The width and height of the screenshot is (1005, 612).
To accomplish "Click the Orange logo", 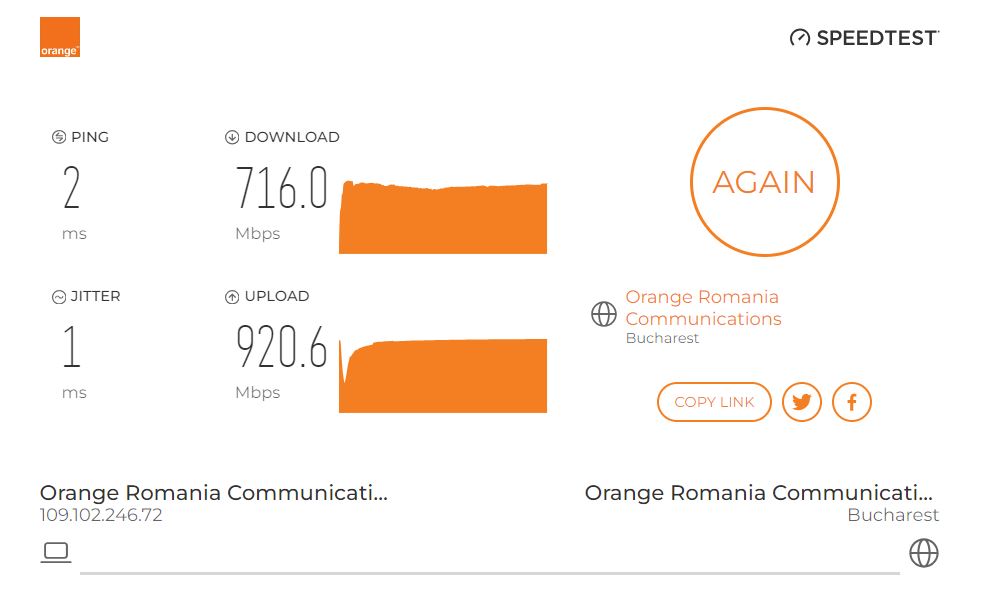I will (x=60, y=37).
